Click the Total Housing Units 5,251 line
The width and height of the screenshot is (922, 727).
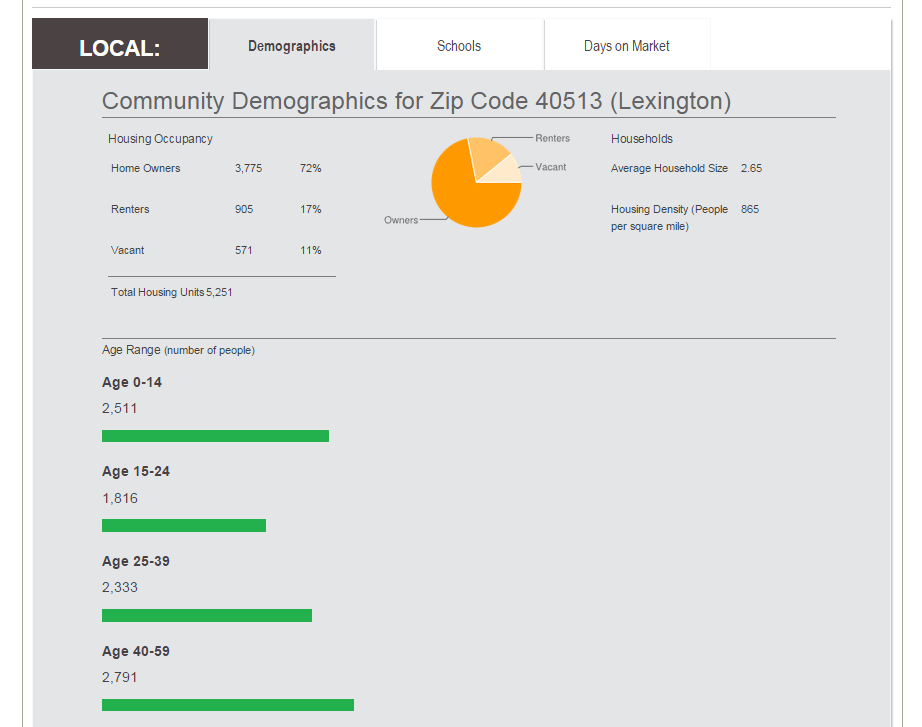pos(172,292)
